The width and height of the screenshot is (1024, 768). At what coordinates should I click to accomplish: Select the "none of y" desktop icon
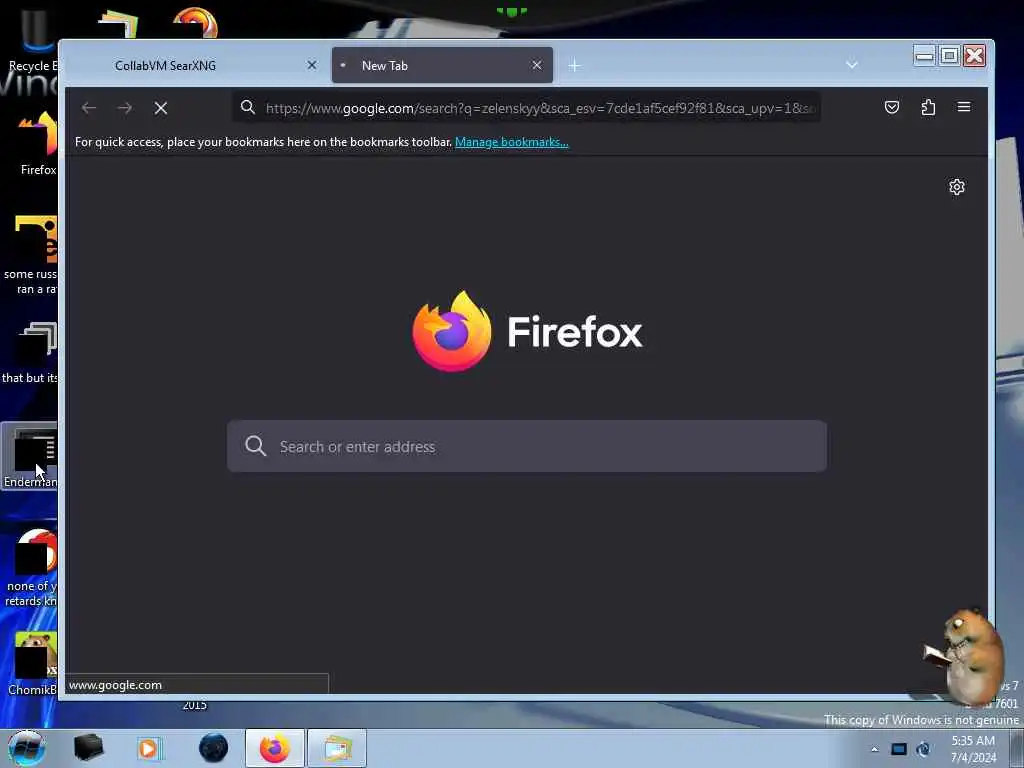31,567
